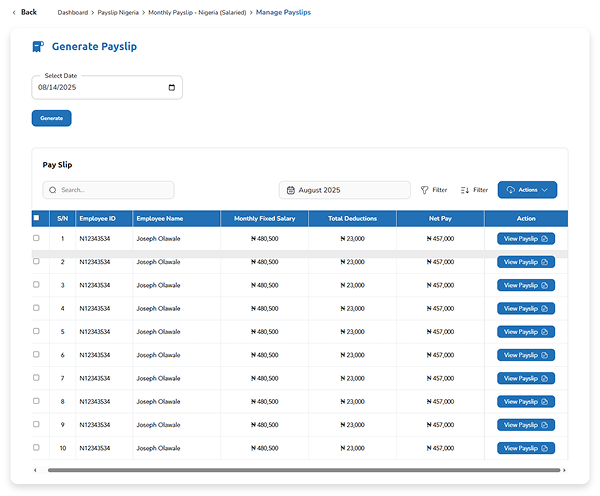
Task: Open the August 2025 month selector
Action: pos(345,190)
